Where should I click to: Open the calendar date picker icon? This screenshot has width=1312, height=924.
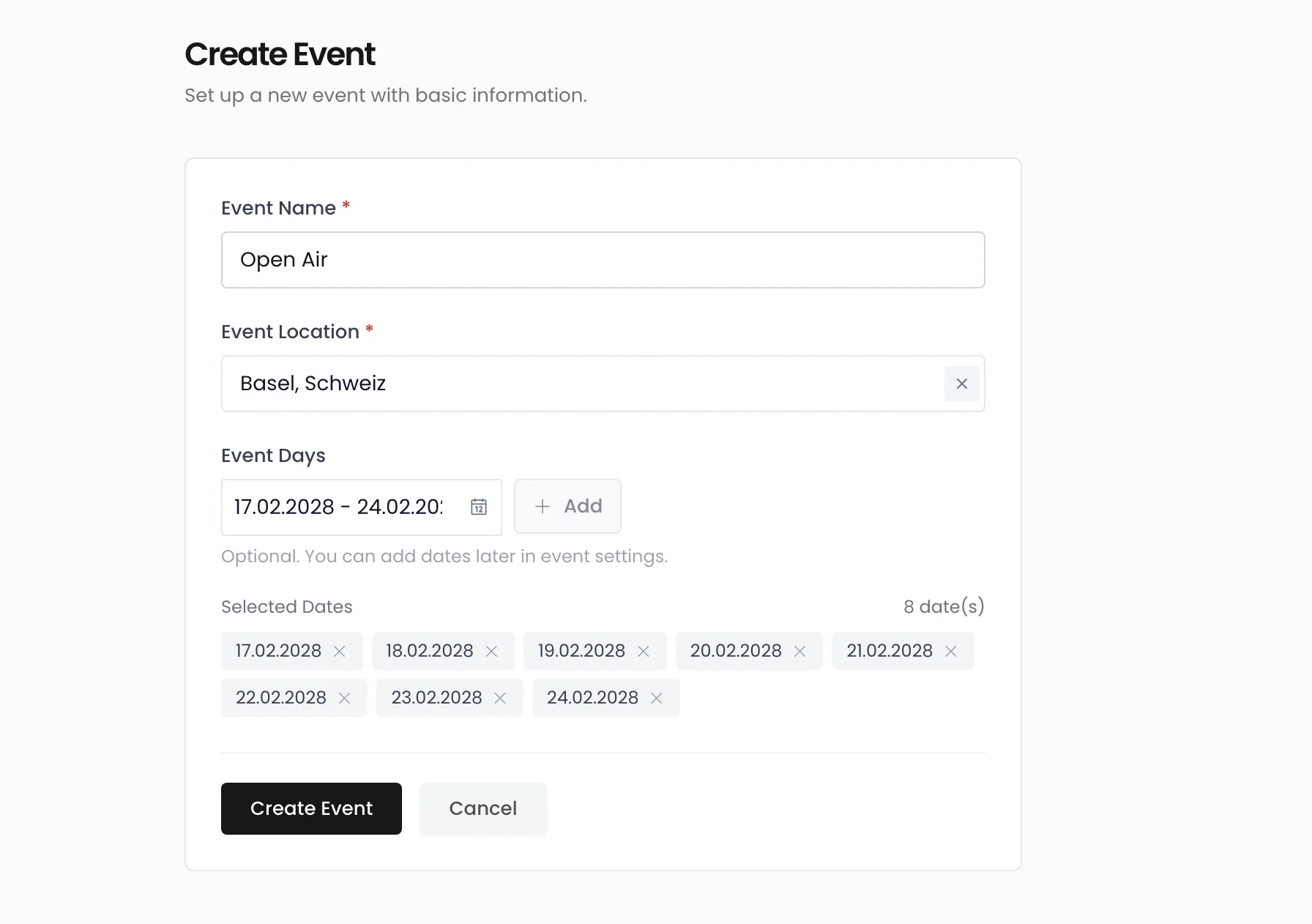coord(479,507)
